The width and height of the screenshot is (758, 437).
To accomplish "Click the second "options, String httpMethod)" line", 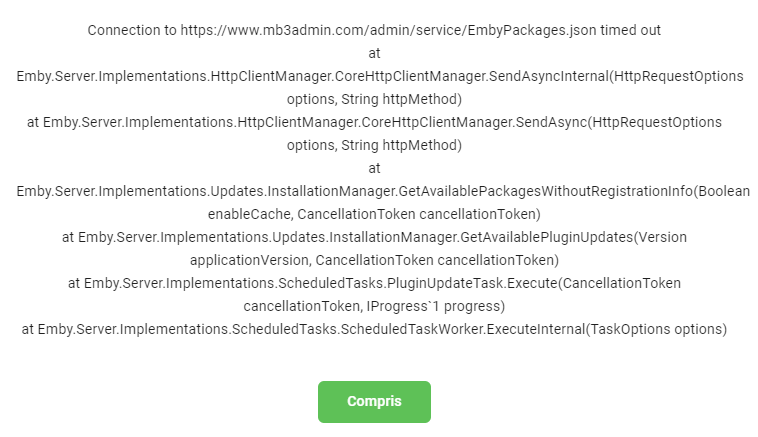I will point(374,145).
